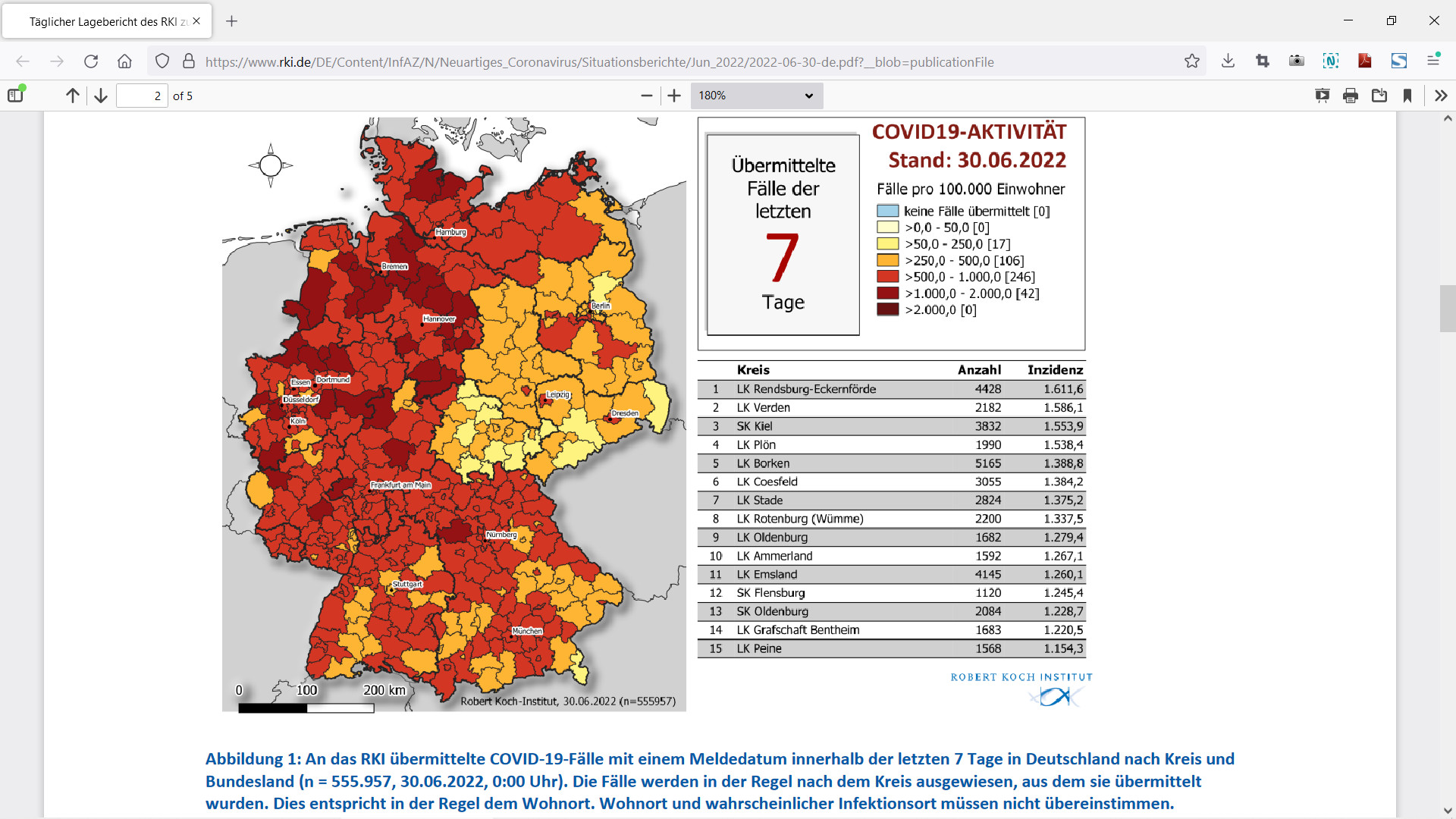This screenshot has height=819, width=1456.
Task: Open the 180% zoom level dropdown
Action: coord(756,96)
